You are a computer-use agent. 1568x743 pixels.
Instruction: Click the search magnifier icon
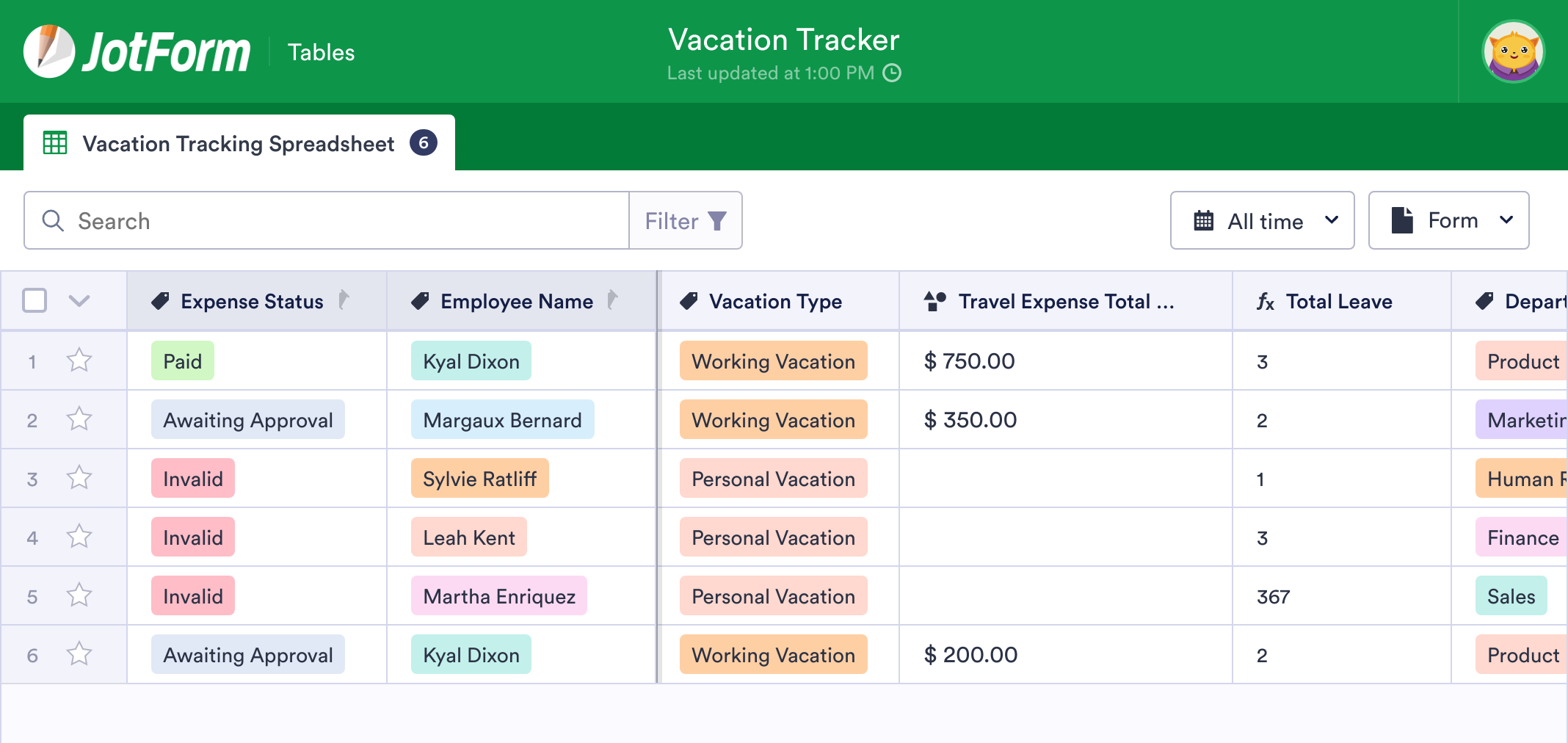pos(53,220)
